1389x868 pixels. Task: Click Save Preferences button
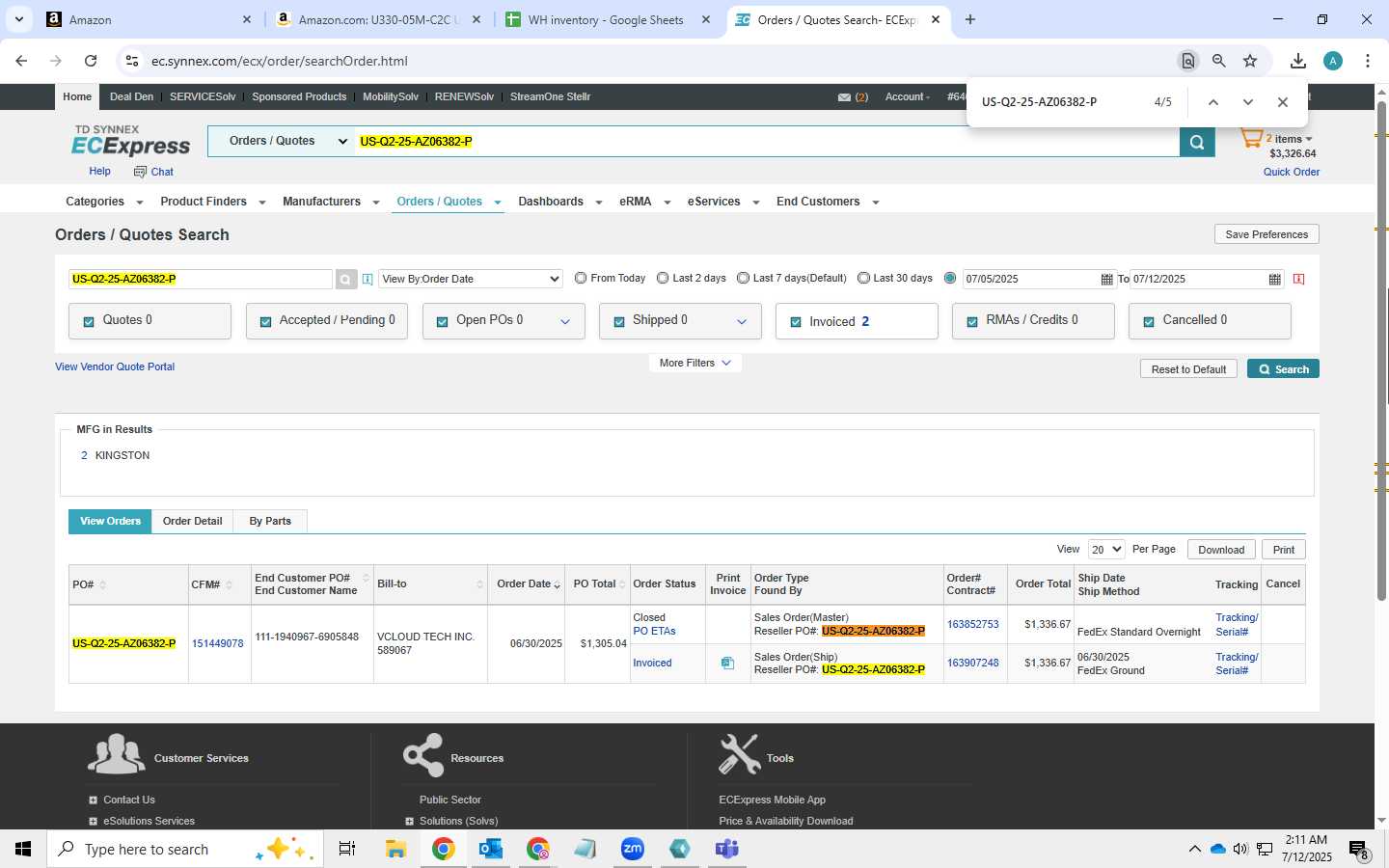point(1266,234)
